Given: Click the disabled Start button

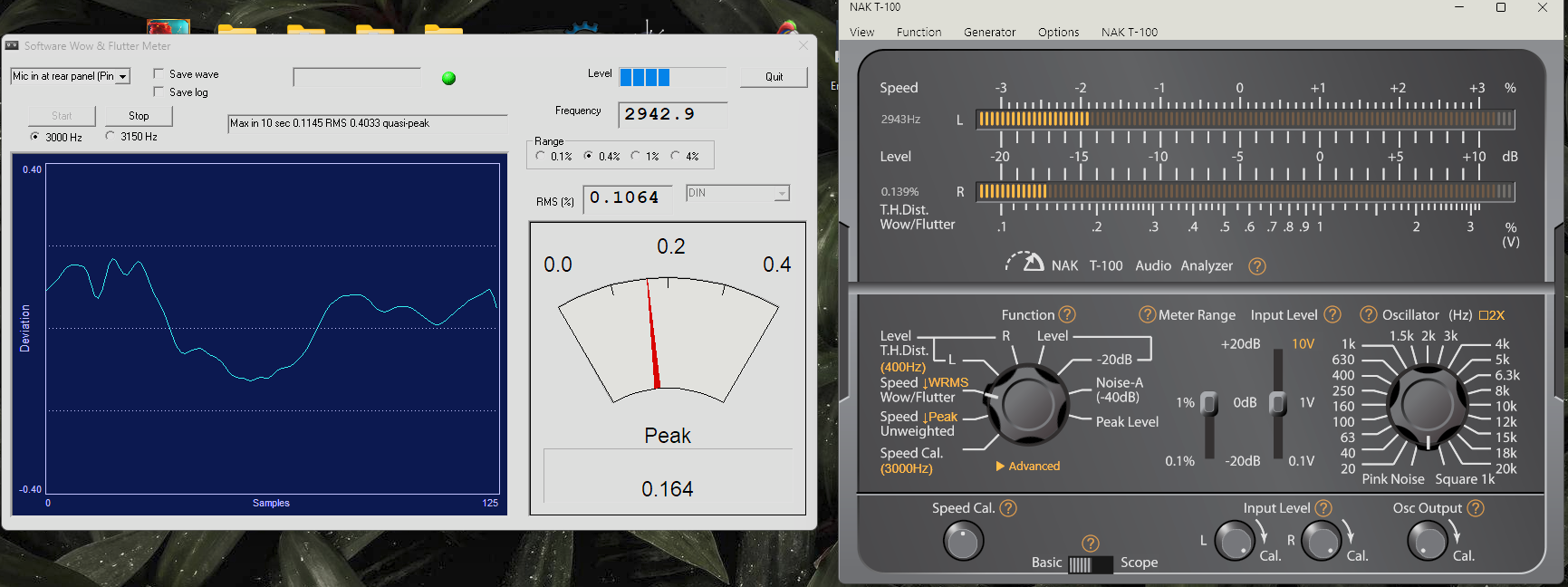Looking at the screenshot, I should click(x=62, y=116).
